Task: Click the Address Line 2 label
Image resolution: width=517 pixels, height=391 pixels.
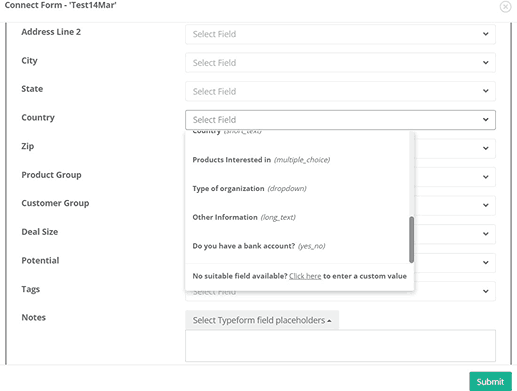Action: [51, 32]
